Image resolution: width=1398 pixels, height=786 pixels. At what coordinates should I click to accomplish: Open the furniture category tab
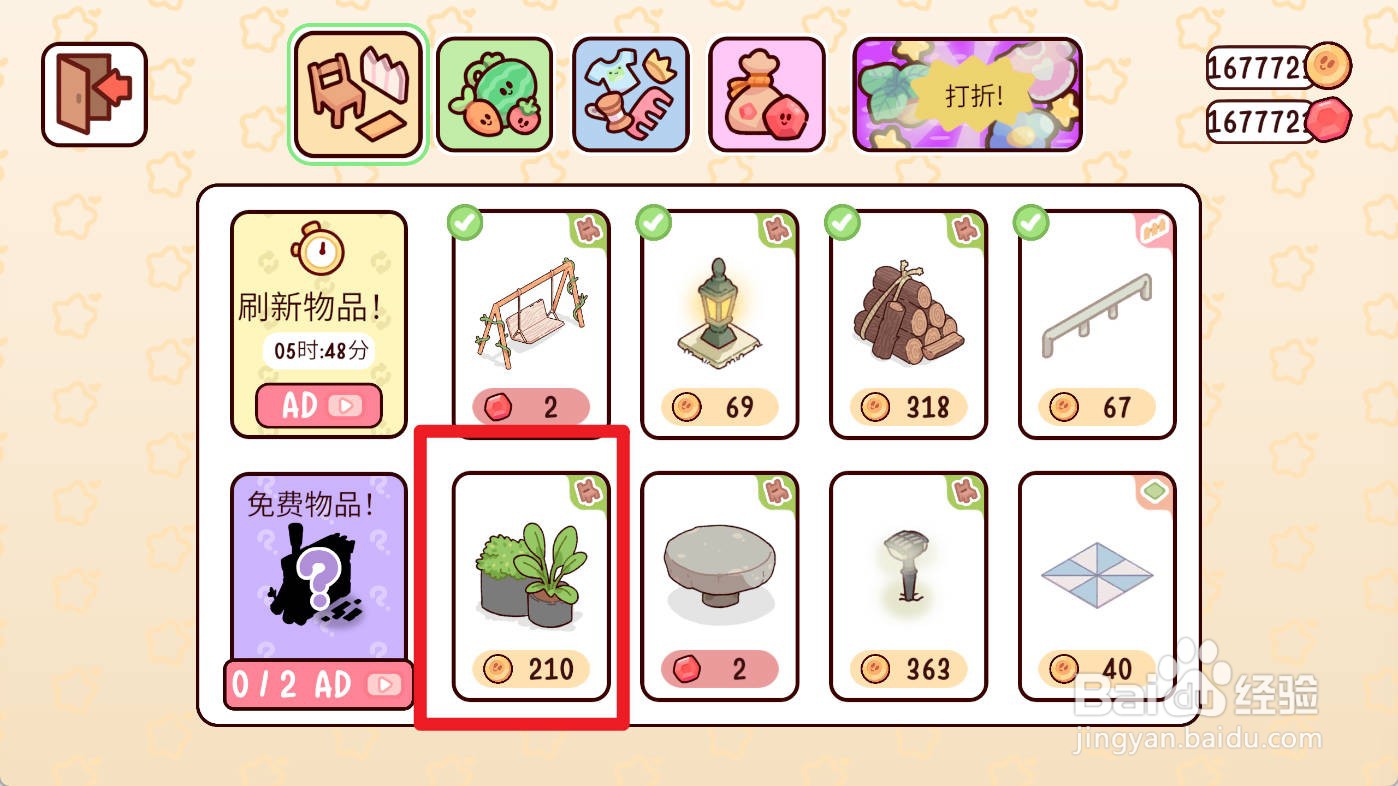(x=359, y=95)
